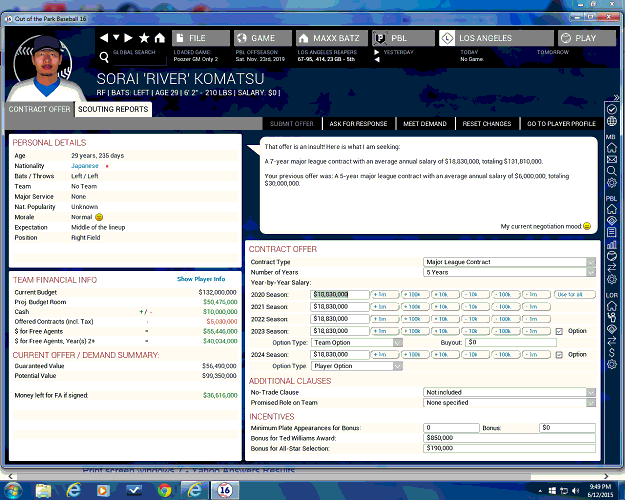The height and width of the screenshot is (500, 625).
Task: Click +100k for 2022 Season salary
Action: pyautogui.click(x=415, y=319)
